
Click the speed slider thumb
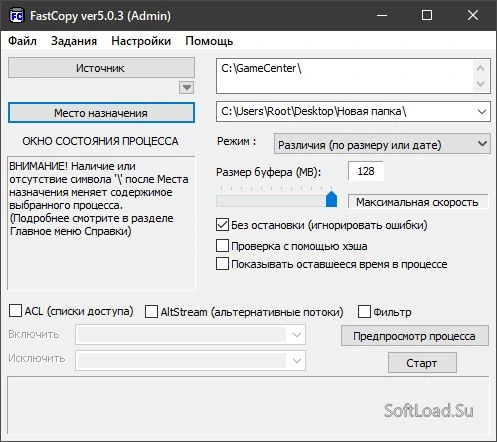point(331,199)
